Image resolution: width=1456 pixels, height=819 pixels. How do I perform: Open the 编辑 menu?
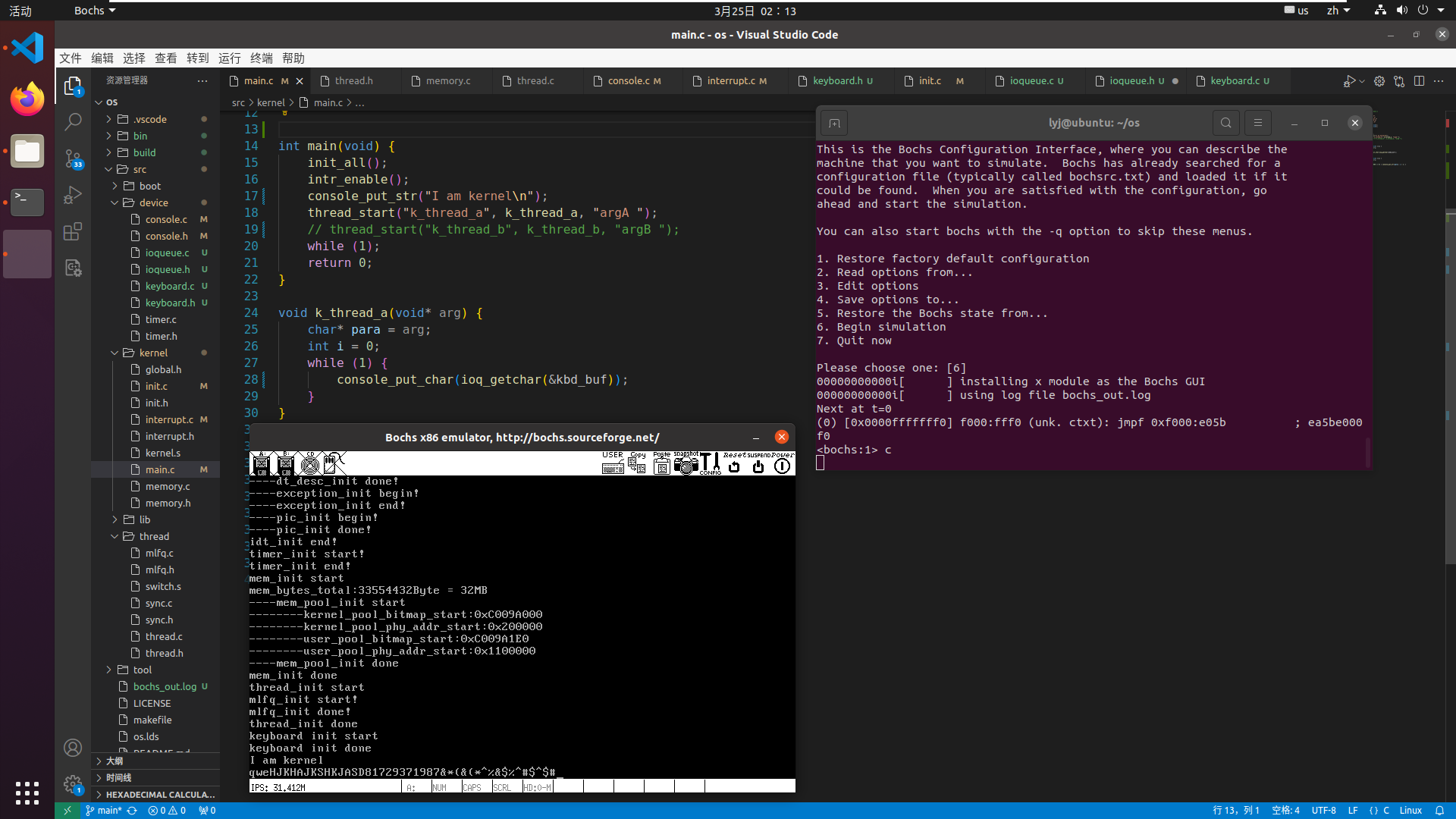click(x=102, y=58)
